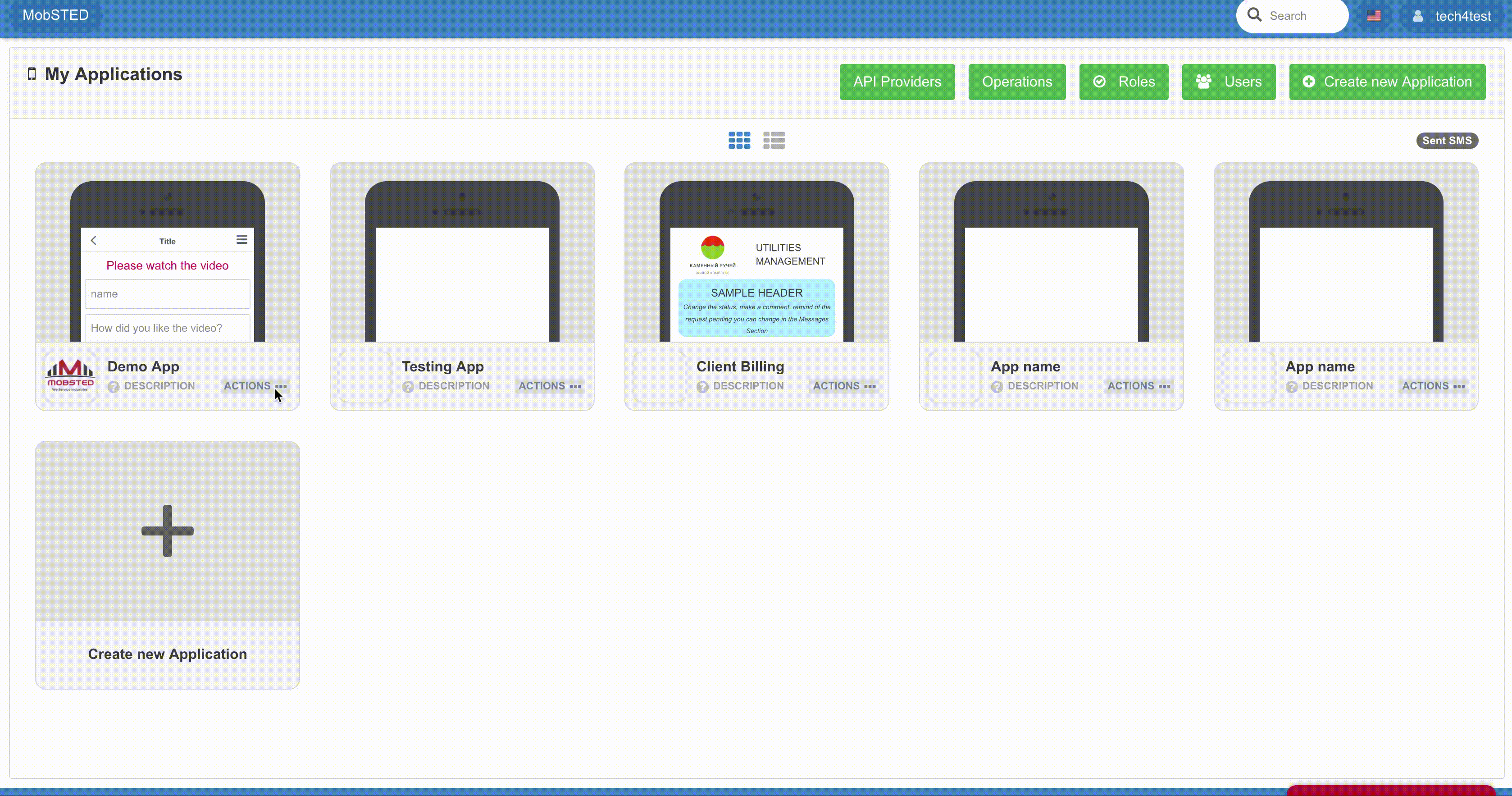Click Demo App DESCRIPTION label

pos(159,386)
